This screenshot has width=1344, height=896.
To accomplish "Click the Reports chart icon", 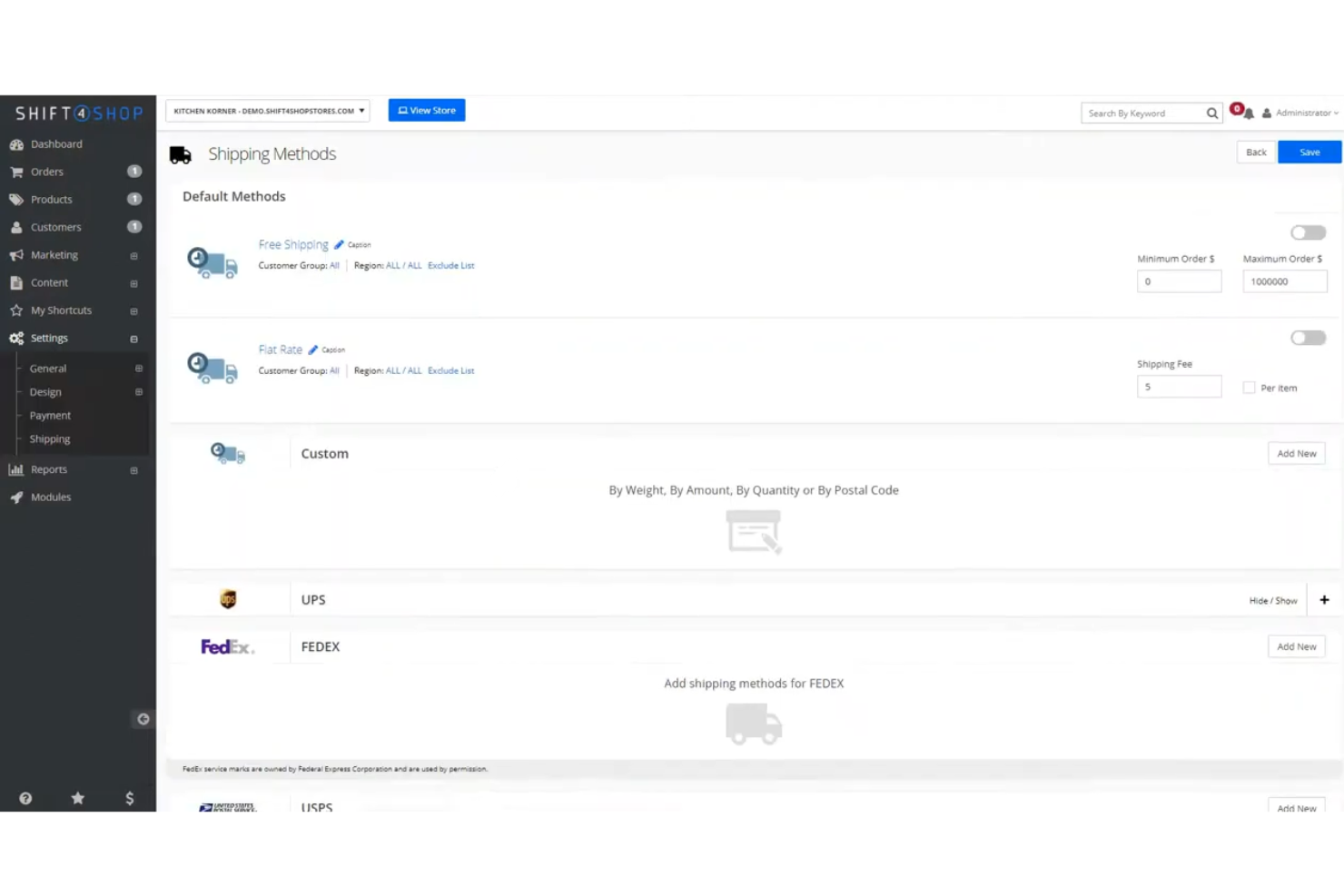I will point(16,469).
